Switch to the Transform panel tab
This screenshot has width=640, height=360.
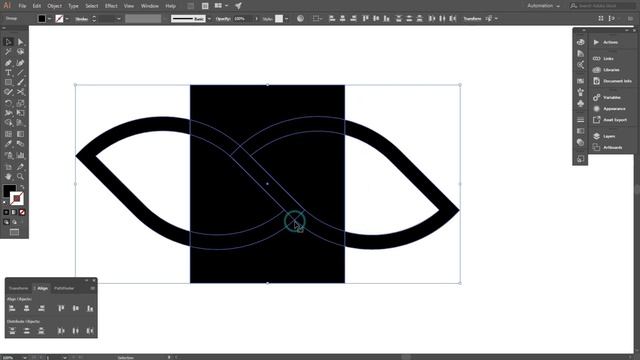19,288
